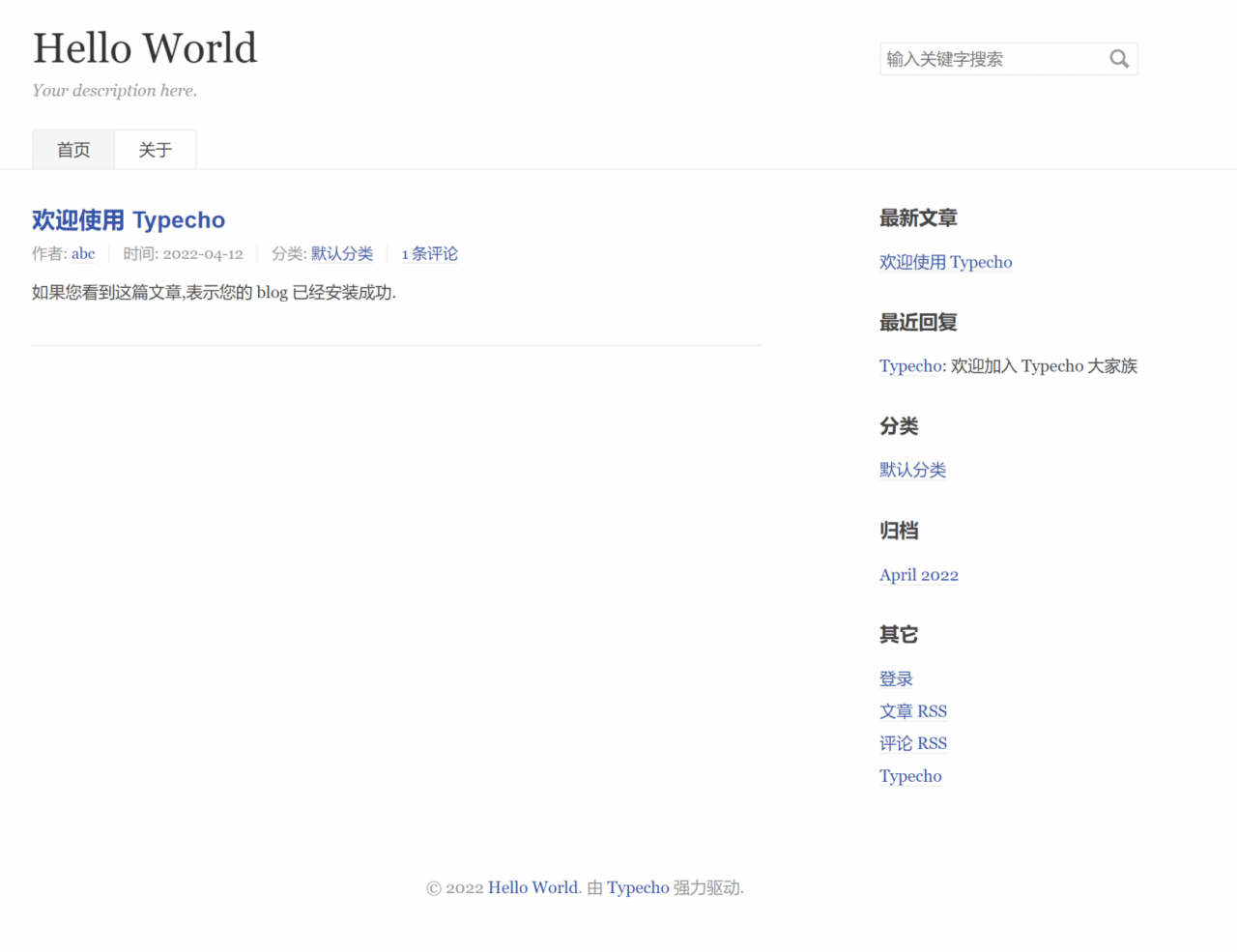Open the 文章 RSS feed
This screenshot has height=952, width=1237.
(x=912, y=711)
